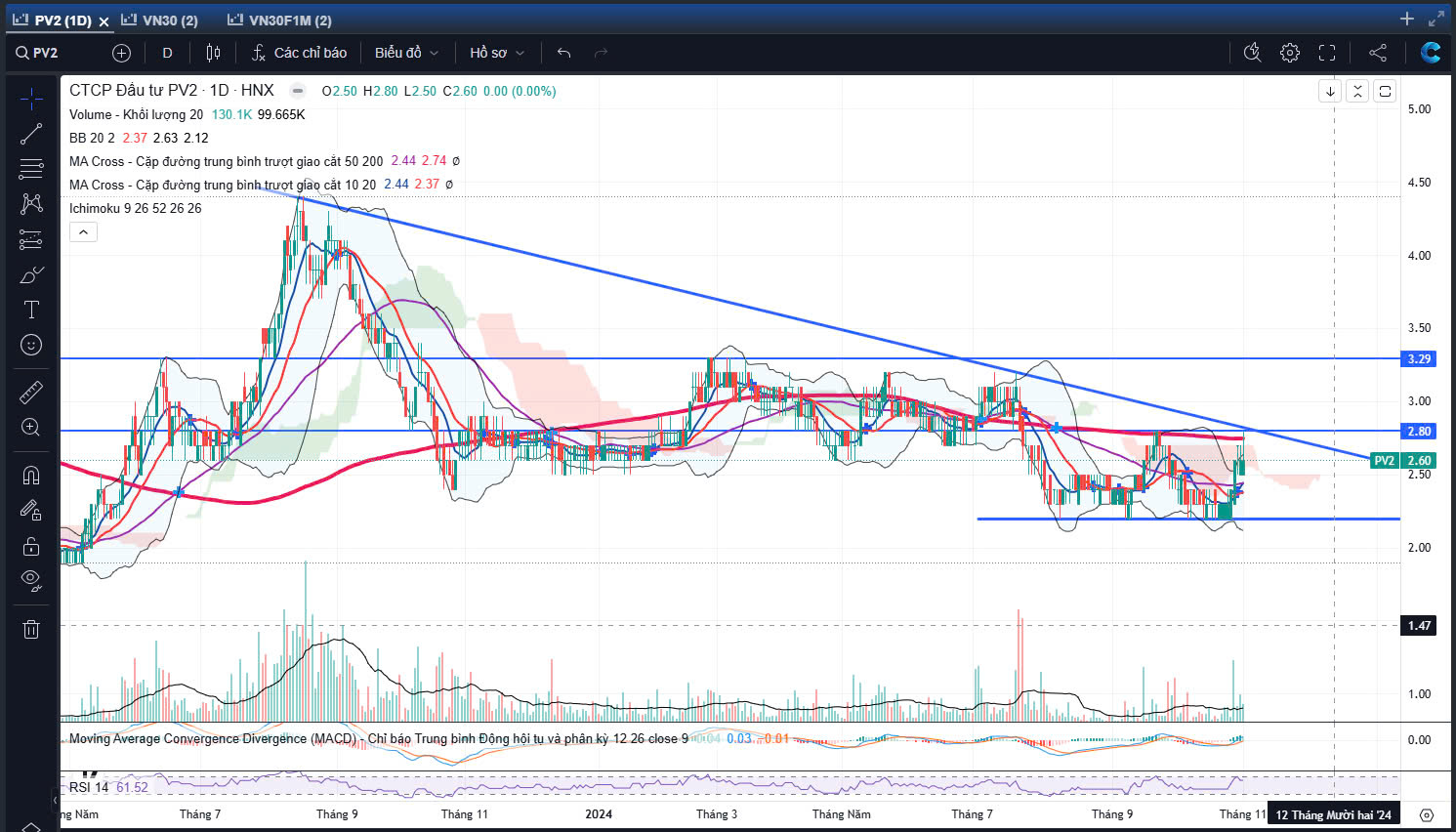Click the 12 Tháng Mười hai '24 date label

pos(1333,814)
